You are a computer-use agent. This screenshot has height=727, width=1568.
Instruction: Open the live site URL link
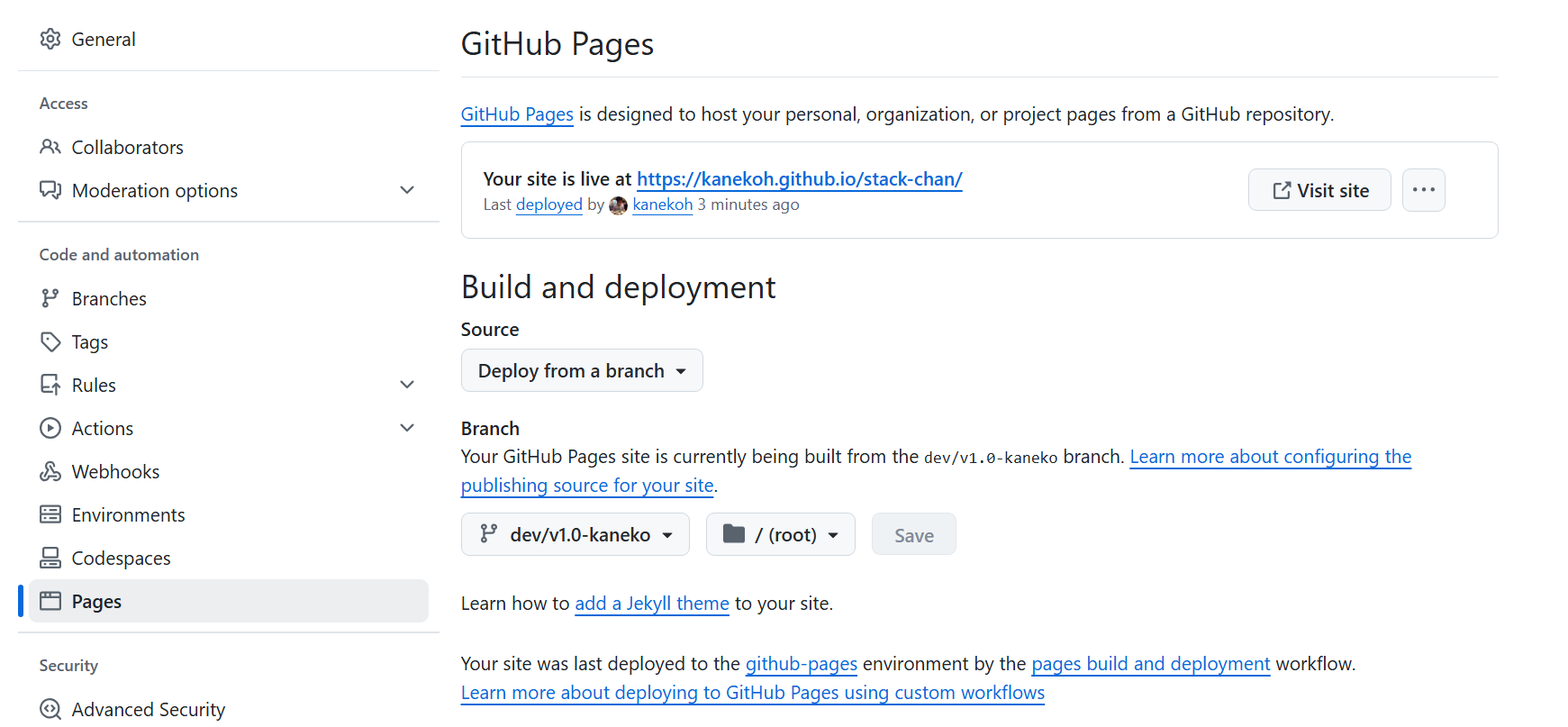point(800,178)
